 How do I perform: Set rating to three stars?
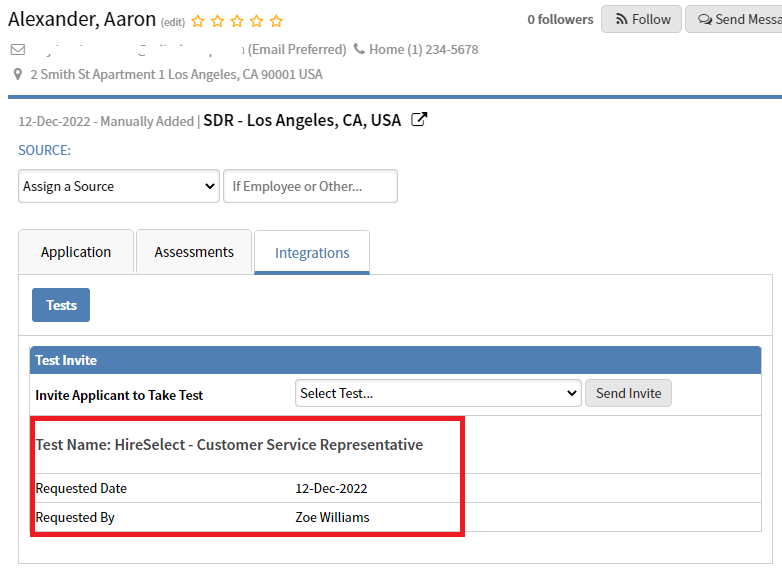(237, 21)
